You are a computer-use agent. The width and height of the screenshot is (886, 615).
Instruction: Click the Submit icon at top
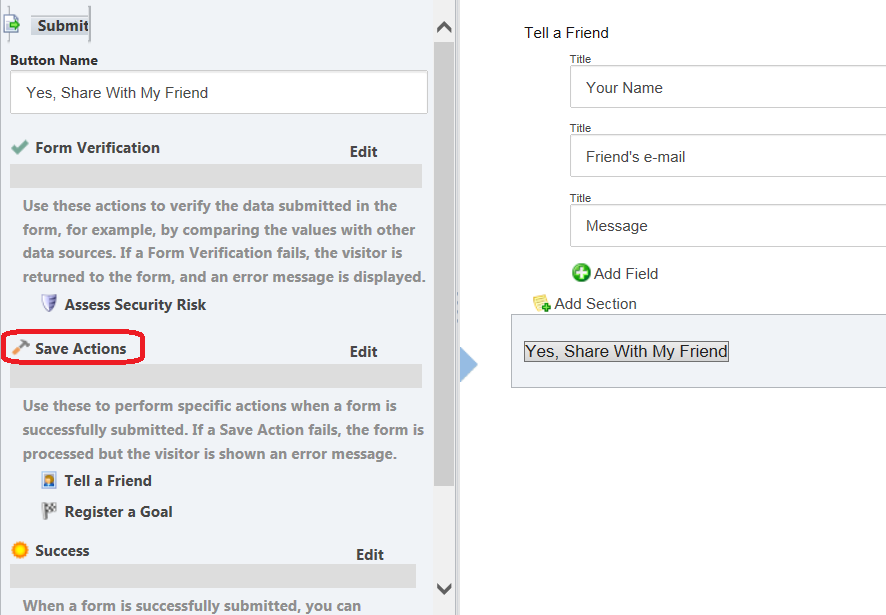pyautogui.click(x=11, y=24)
